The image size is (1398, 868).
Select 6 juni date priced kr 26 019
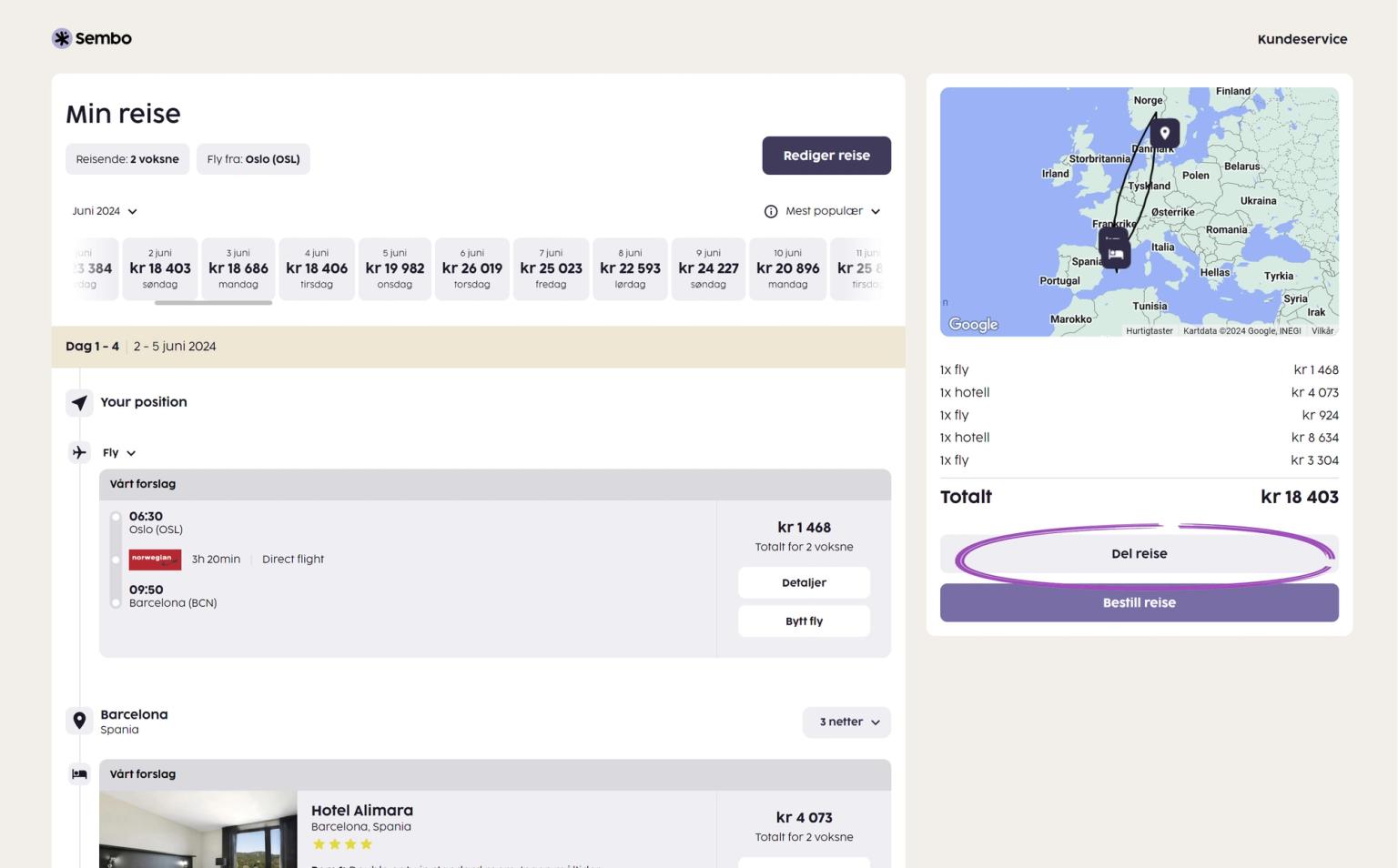click(x=472, y=268)
